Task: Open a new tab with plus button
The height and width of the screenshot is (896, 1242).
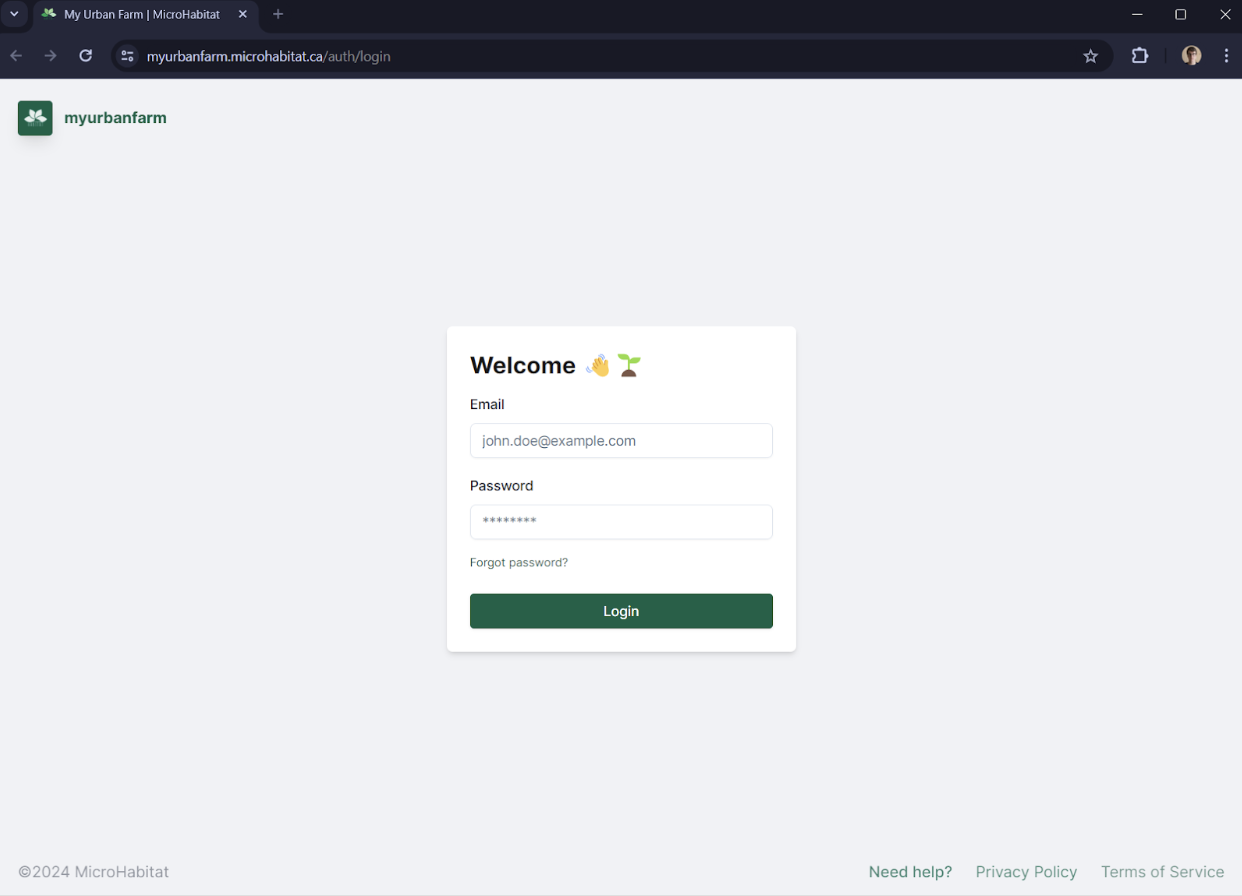Action: point(278,14)
